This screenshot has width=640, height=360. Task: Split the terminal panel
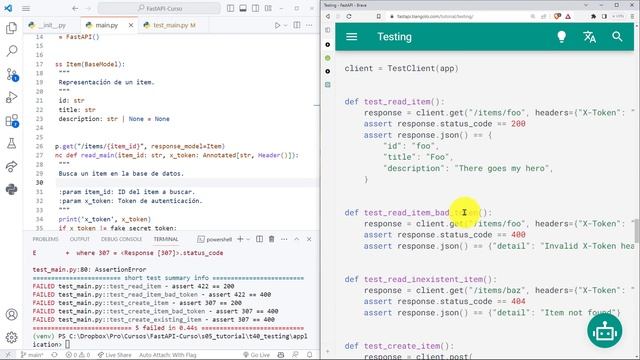click(259, 239)
